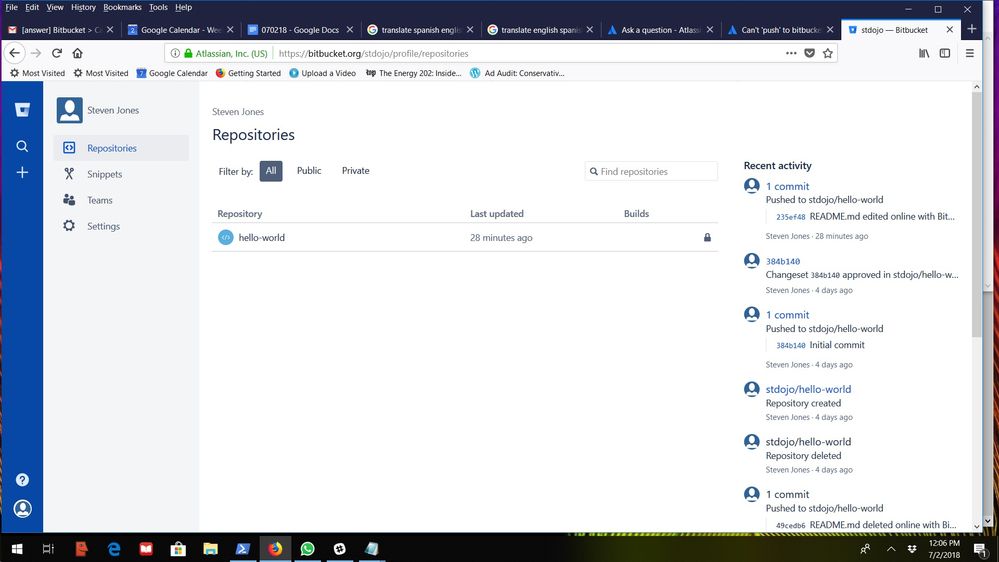Open page actions three-dot menu
999x562 pixels.
tap(791, 54)
